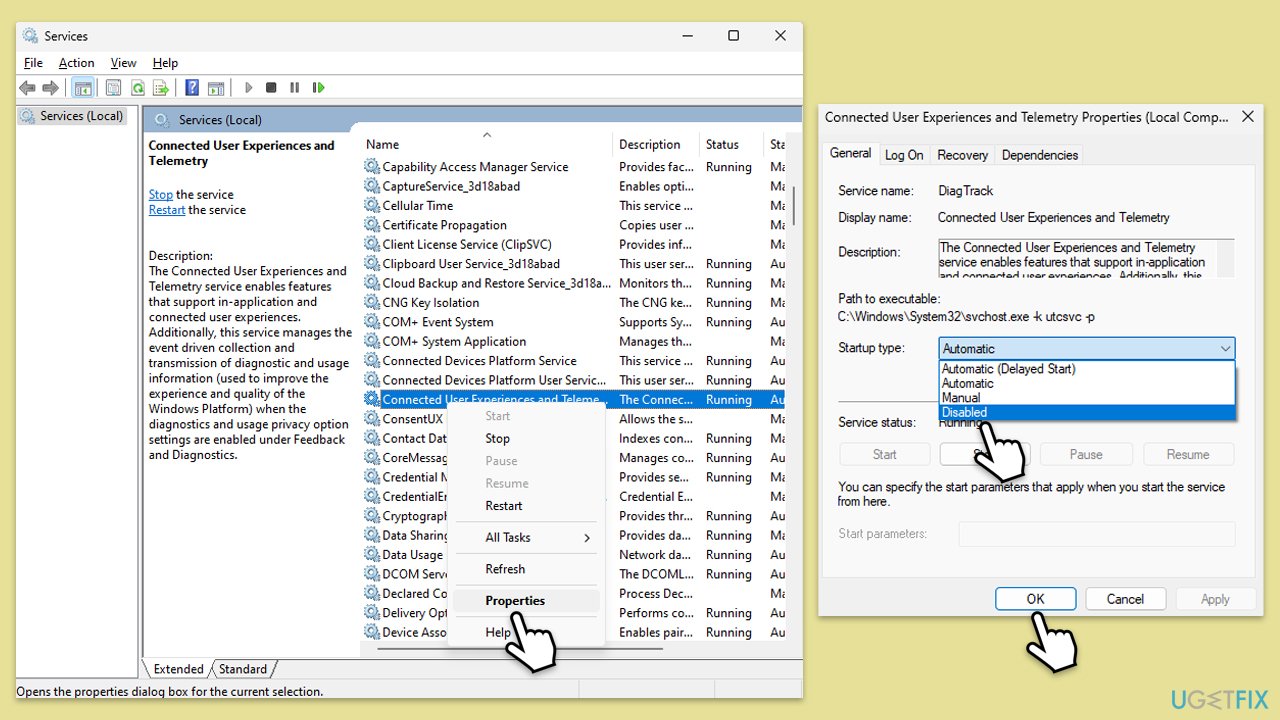Click gear icon beside COM+ Event System
1280x720 pixels.
click(372, 322)
